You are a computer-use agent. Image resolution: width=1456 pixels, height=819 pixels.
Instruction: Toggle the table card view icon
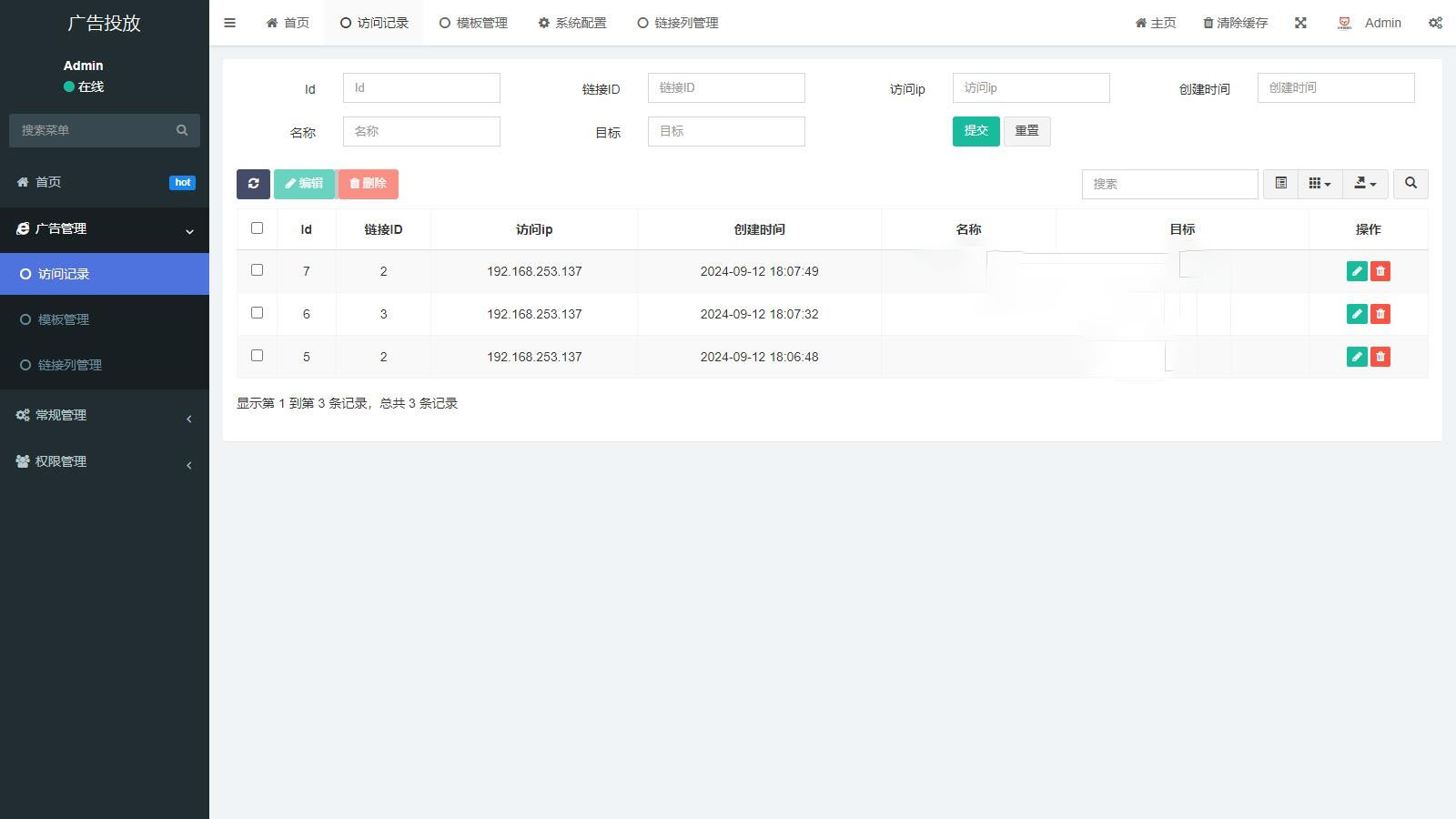[1280, 184]
